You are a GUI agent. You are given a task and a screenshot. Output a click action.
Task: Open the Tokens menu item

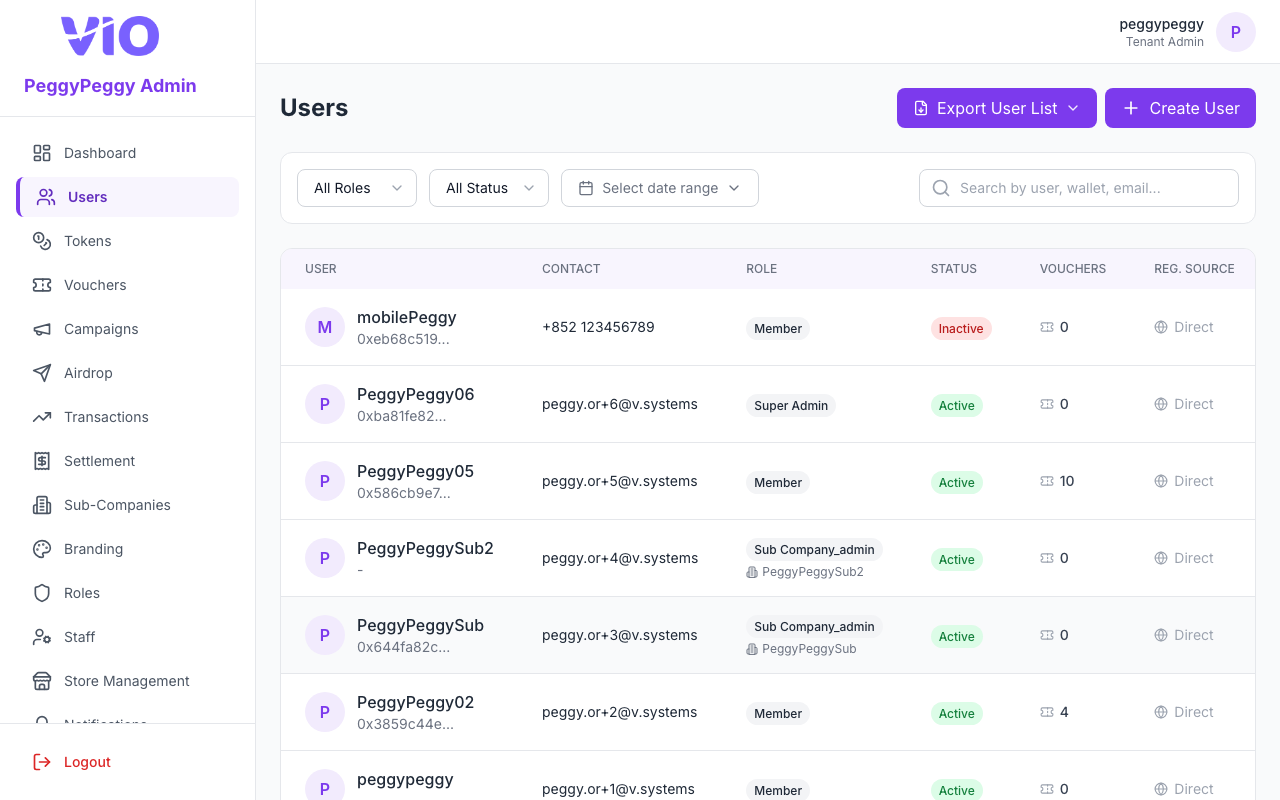coord(127,241)
